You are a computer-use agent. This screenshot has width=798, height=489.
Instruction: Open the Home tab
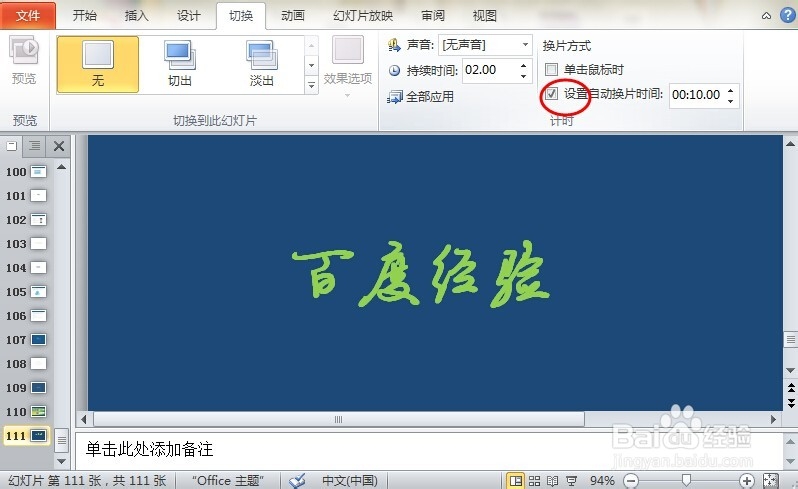84,15
